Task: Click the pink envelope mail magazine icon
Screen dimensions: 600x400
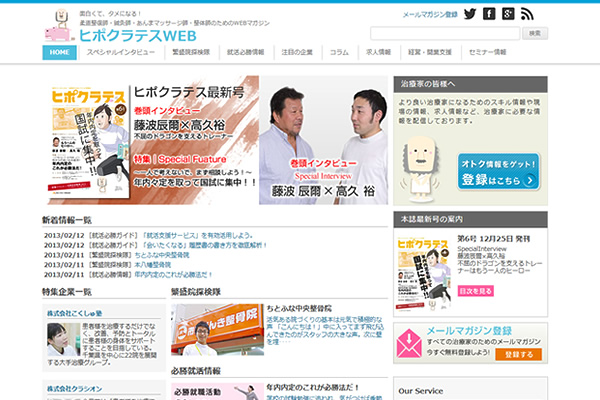Action: (412, 345)
